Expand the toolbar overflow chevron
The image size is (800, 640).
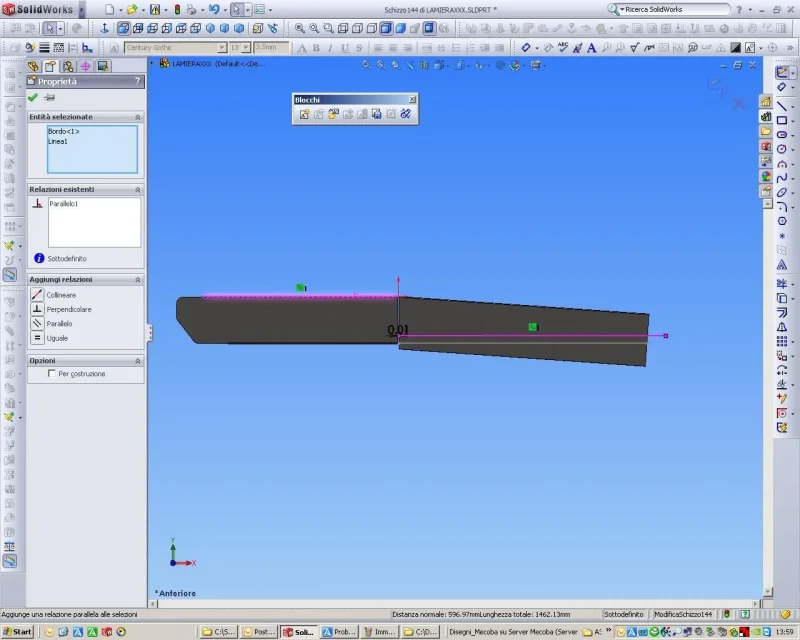click(x=790, y=47)
